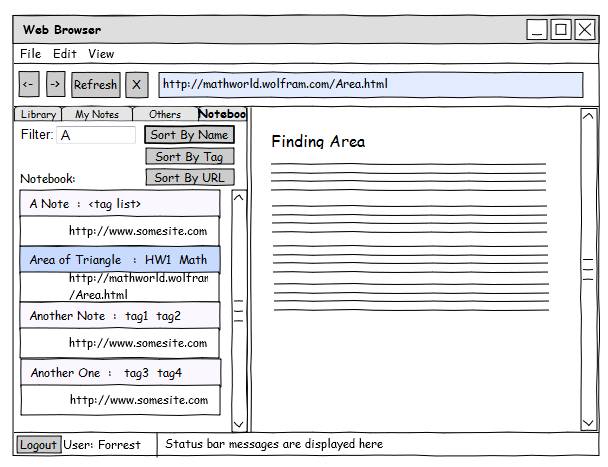Screen dimensions: 608x467
Task: Click the 'Finding Area' page heading
Action: pos(318,141)
